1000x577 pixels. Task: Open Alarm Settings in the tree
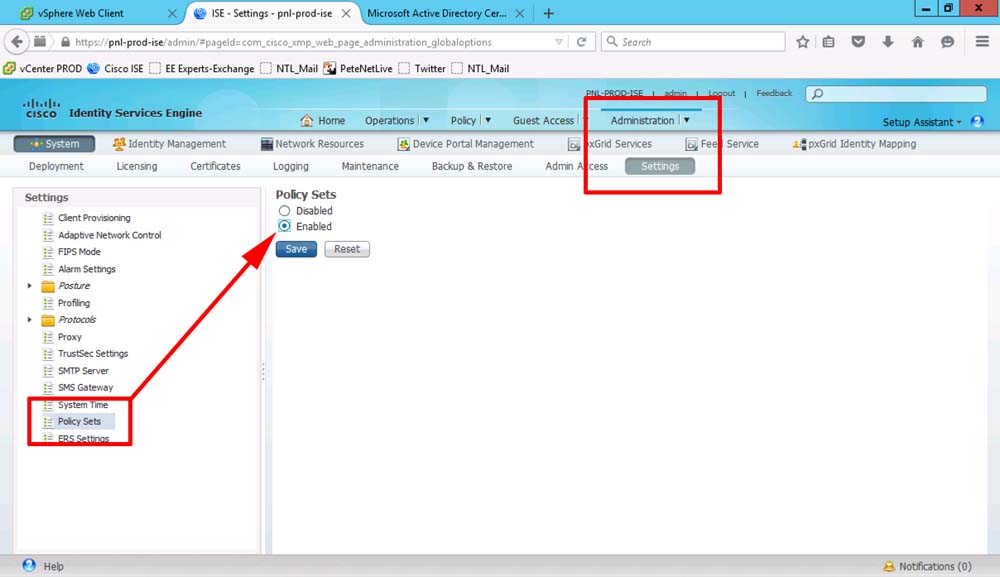[x=87, y=269]
